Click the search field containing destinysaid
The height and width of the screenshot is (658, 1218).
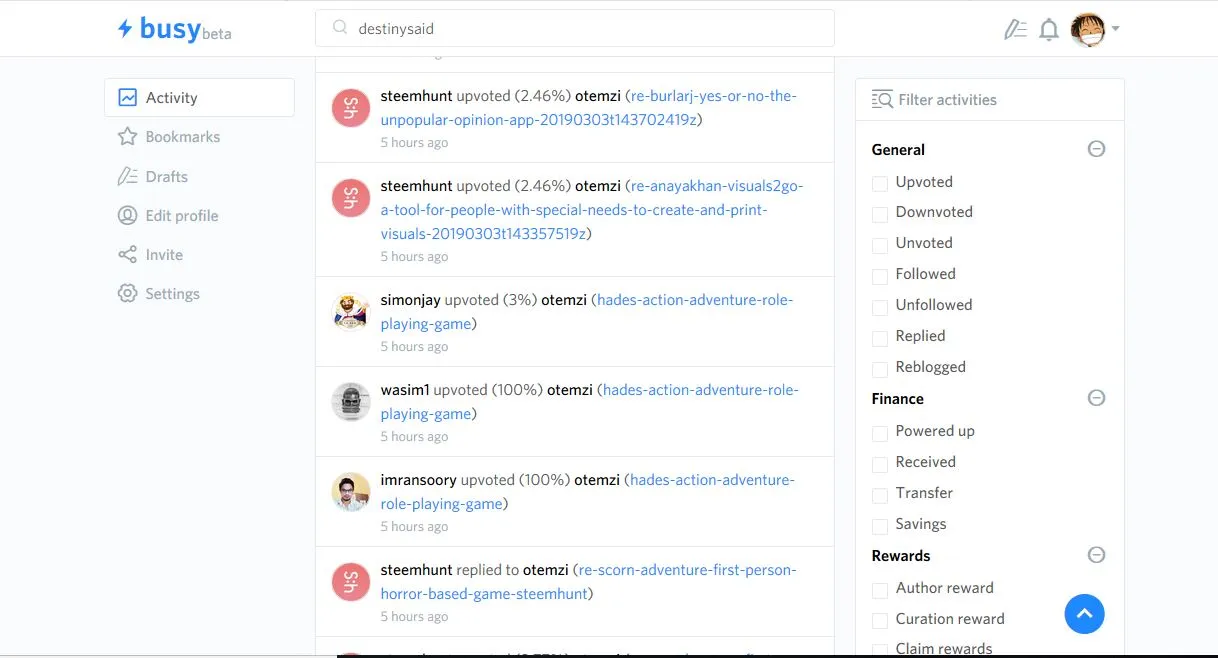pyautogui.click(x=575, y=29)
